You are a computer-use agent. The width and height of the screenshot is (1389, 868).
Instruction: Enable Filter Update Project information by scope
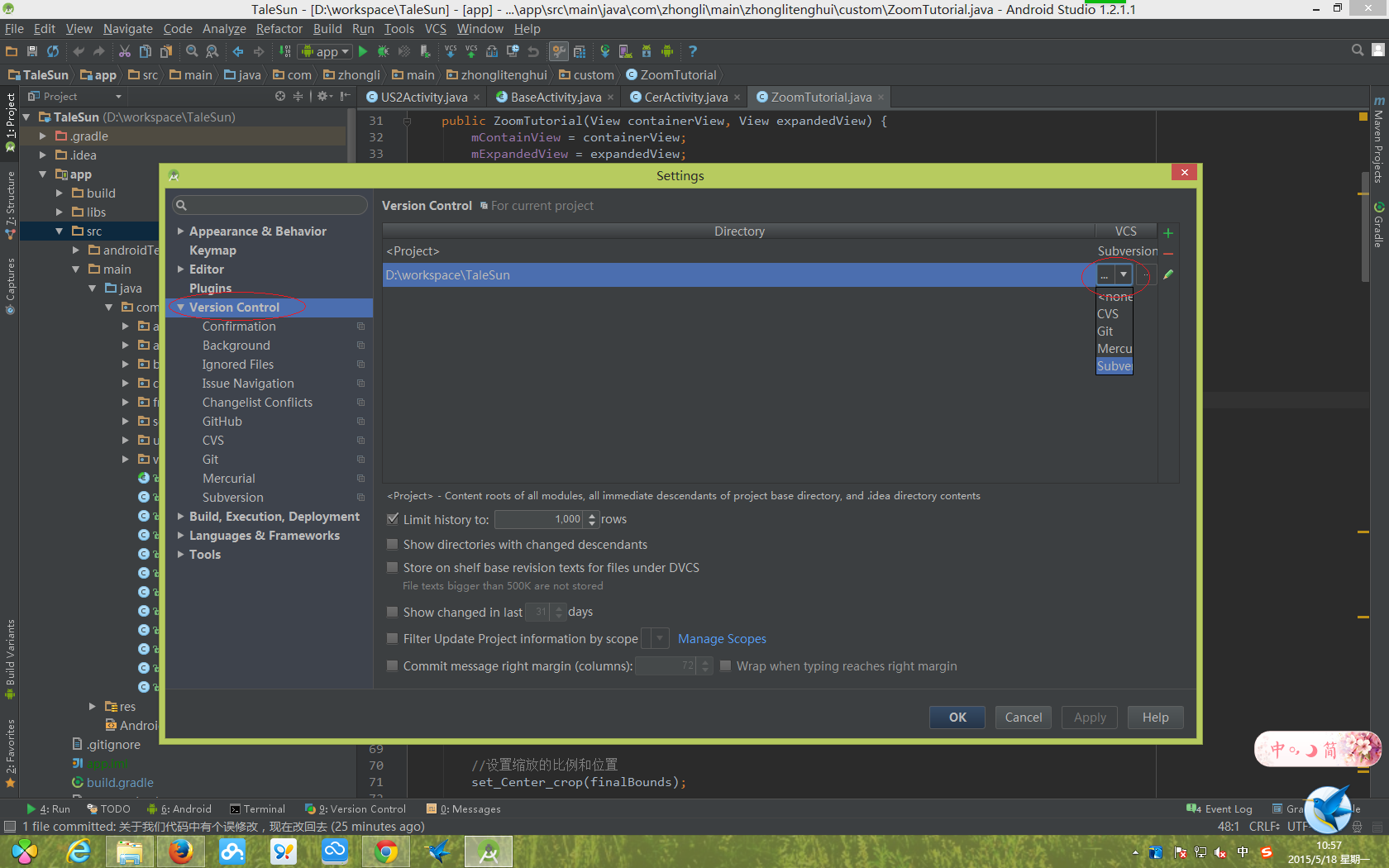(393, 639)
